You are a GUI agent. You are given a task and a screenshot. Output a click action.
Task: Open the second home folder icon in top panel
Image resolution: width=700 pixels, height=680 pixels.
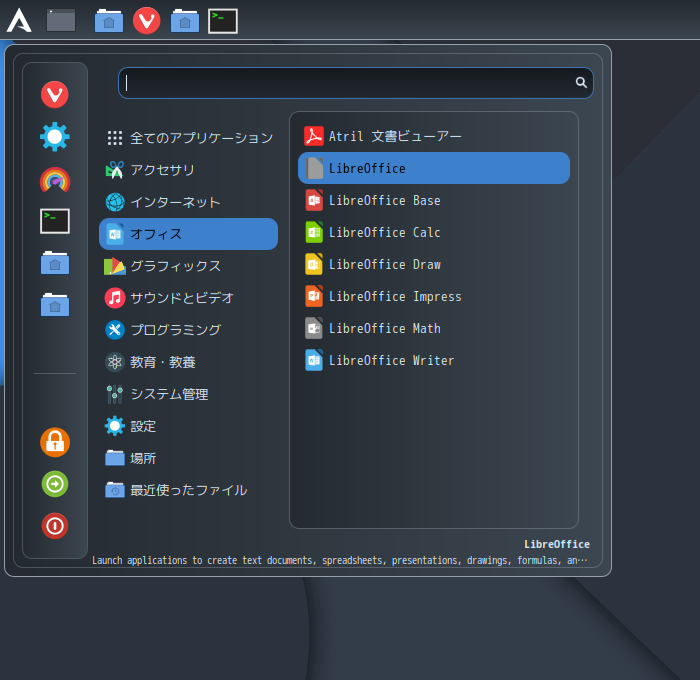click(185, 21)
